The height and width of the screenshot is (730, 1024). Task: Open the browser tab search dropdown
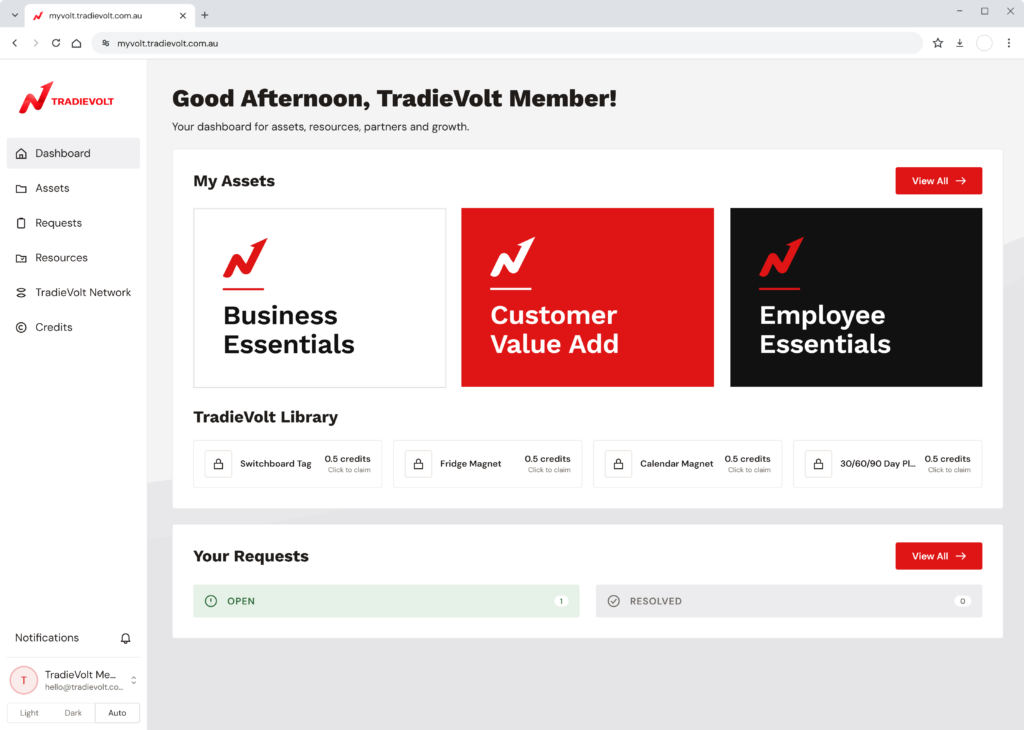[14, 15]
